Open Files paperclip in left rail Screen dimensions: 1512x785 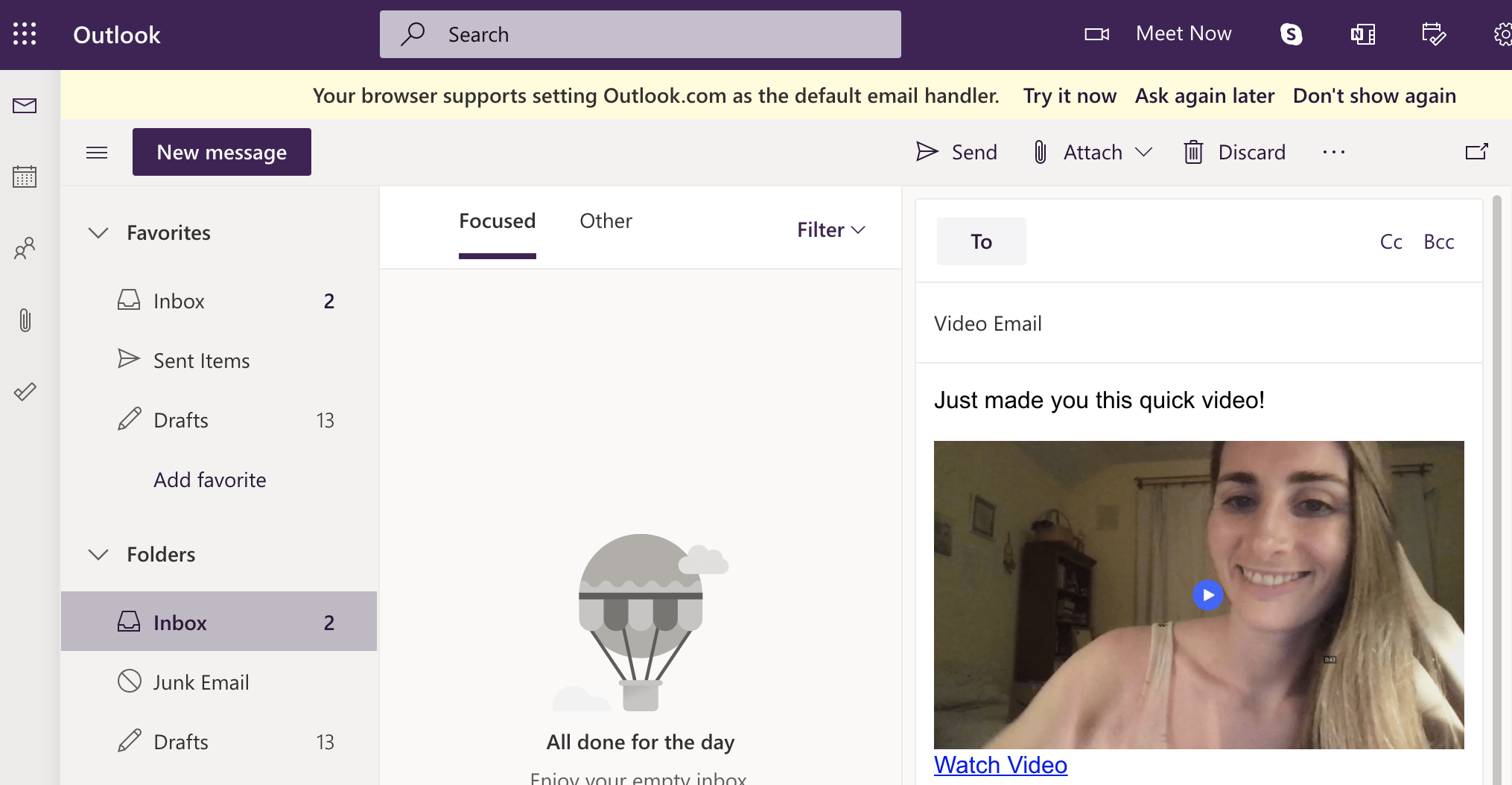point(25,320)
